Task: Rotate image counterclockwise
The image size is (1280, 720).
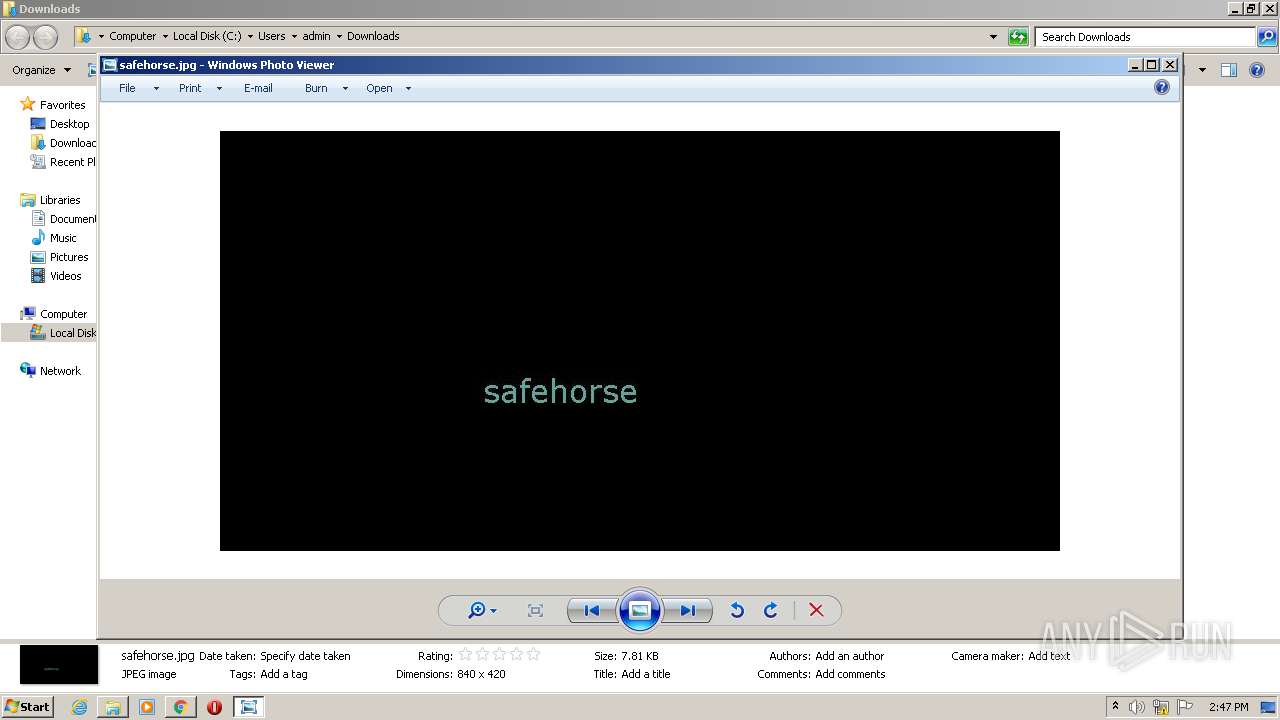Action: [x=737, y=610]
